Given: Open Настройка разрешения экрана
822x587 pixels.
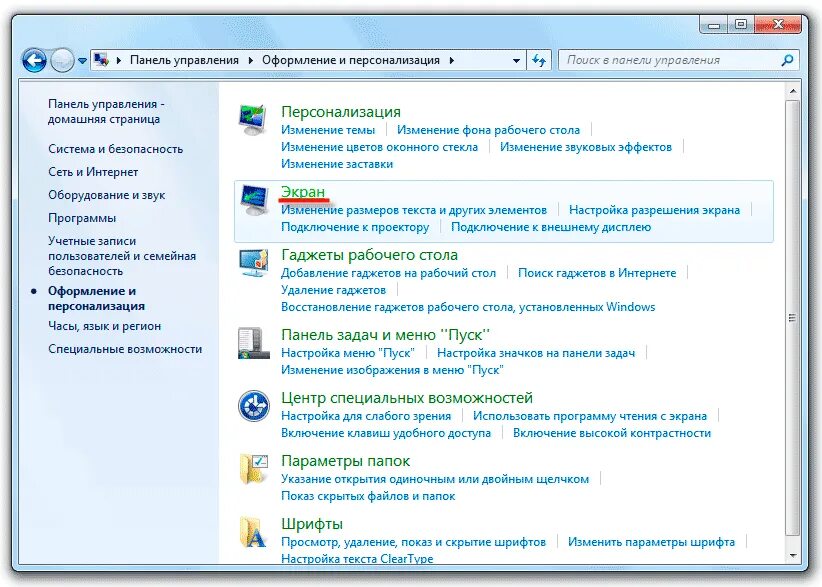Looking at the screenshot, I should [x=654, y=210].
